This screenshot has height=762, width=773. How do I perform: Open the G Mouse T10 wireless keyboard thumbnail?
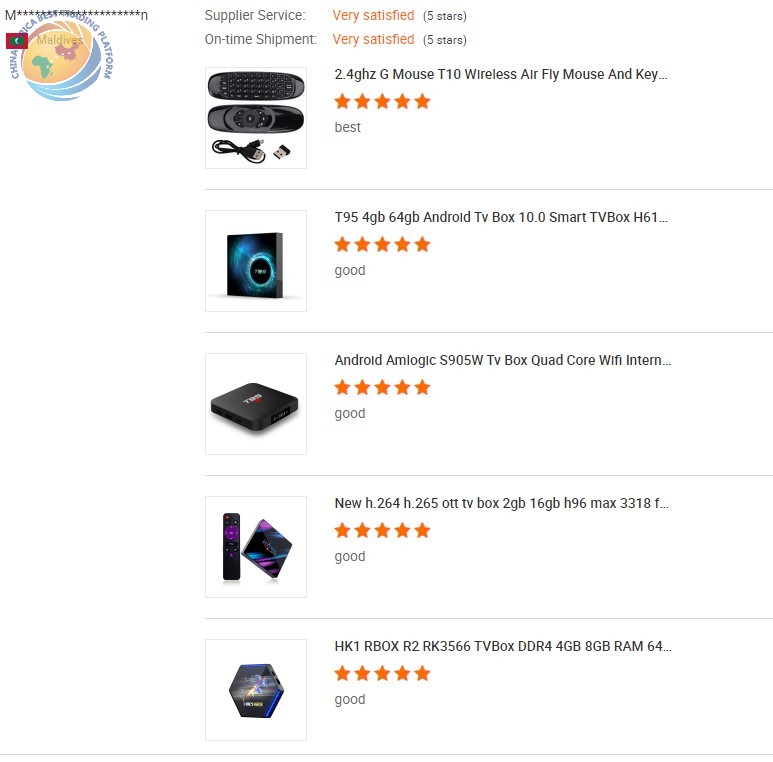click(255, 118)
